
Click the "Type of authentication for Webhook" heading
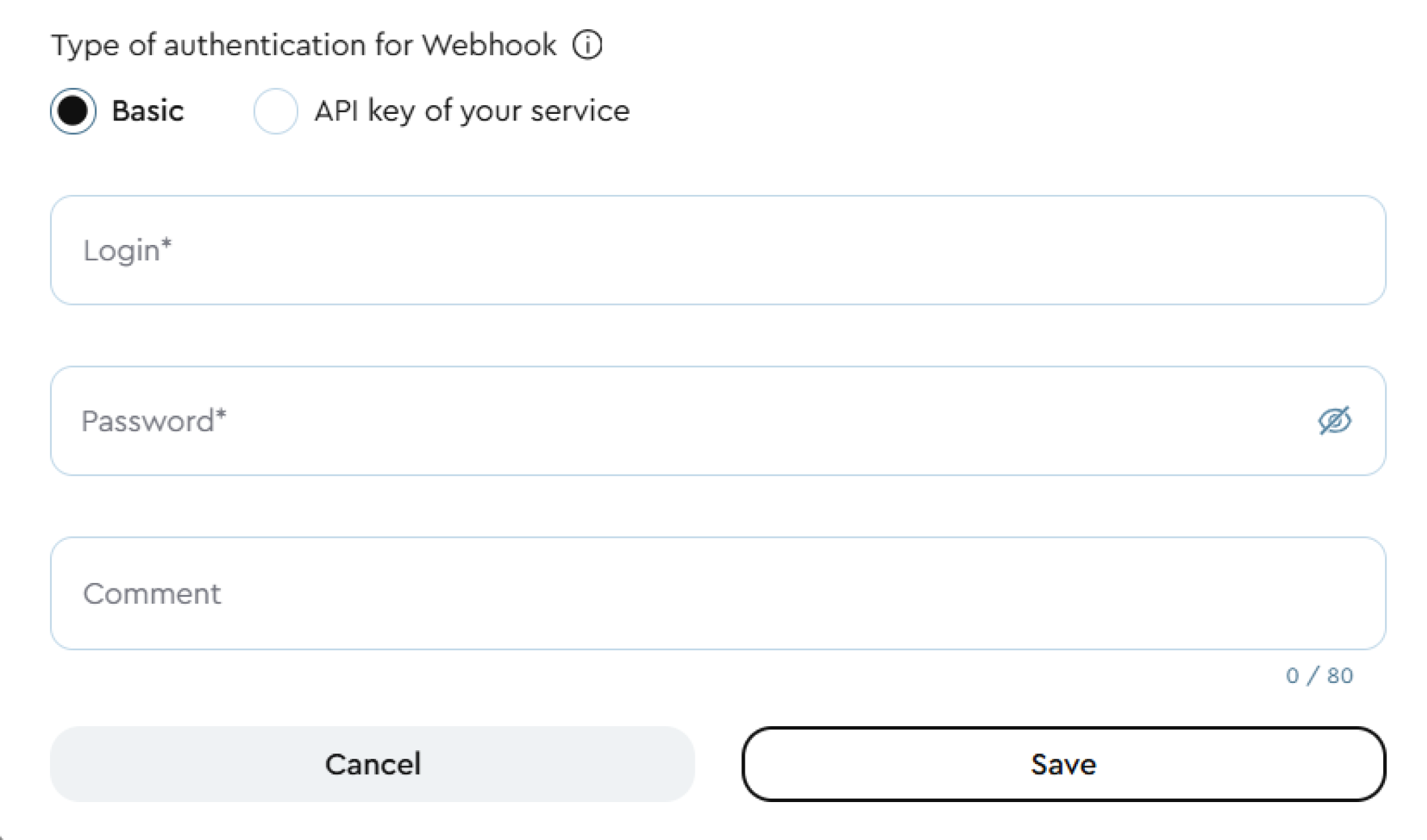click(304, 45)
